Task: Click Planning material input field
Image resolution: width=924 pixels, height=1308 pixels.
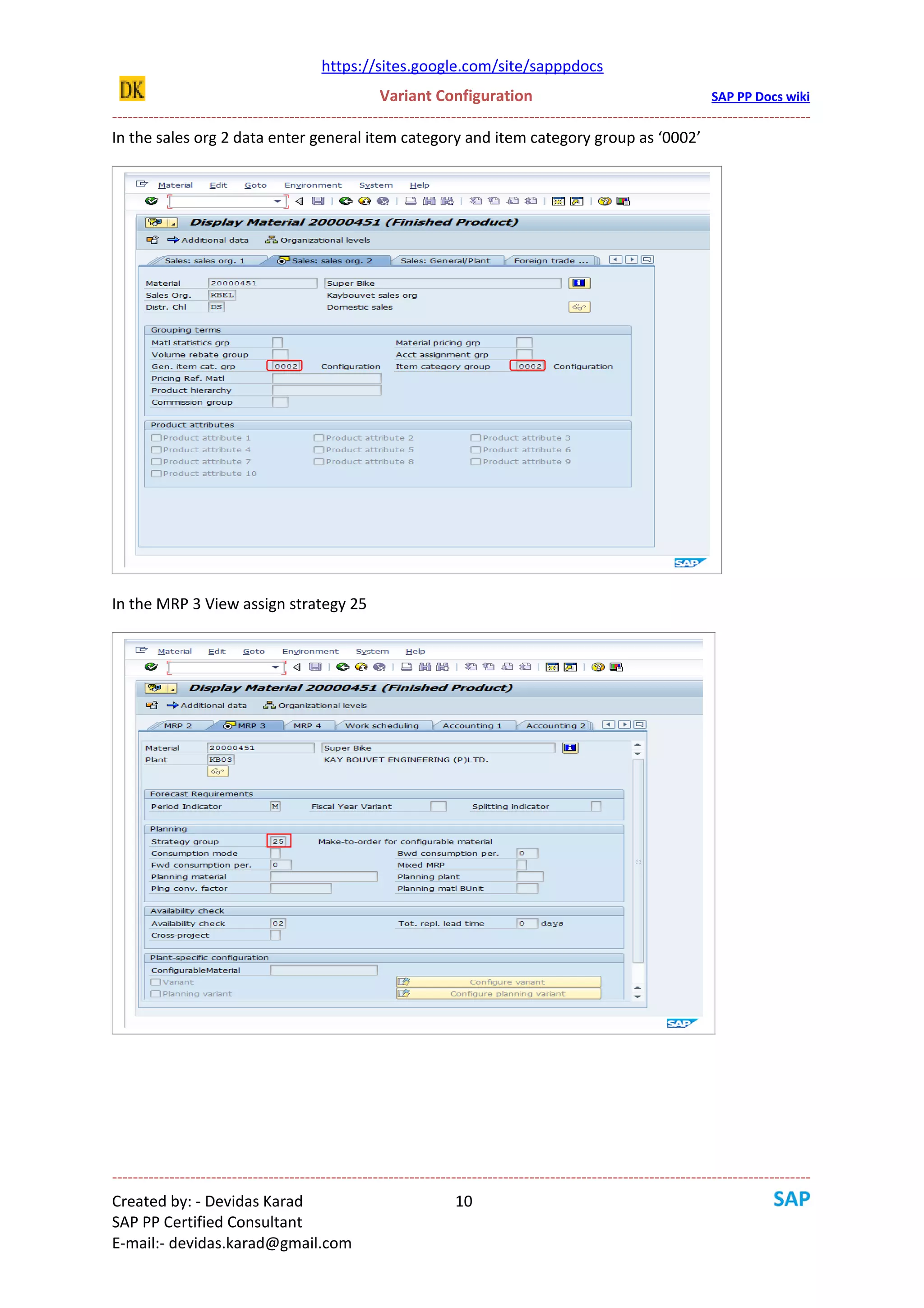Action: 324,877
